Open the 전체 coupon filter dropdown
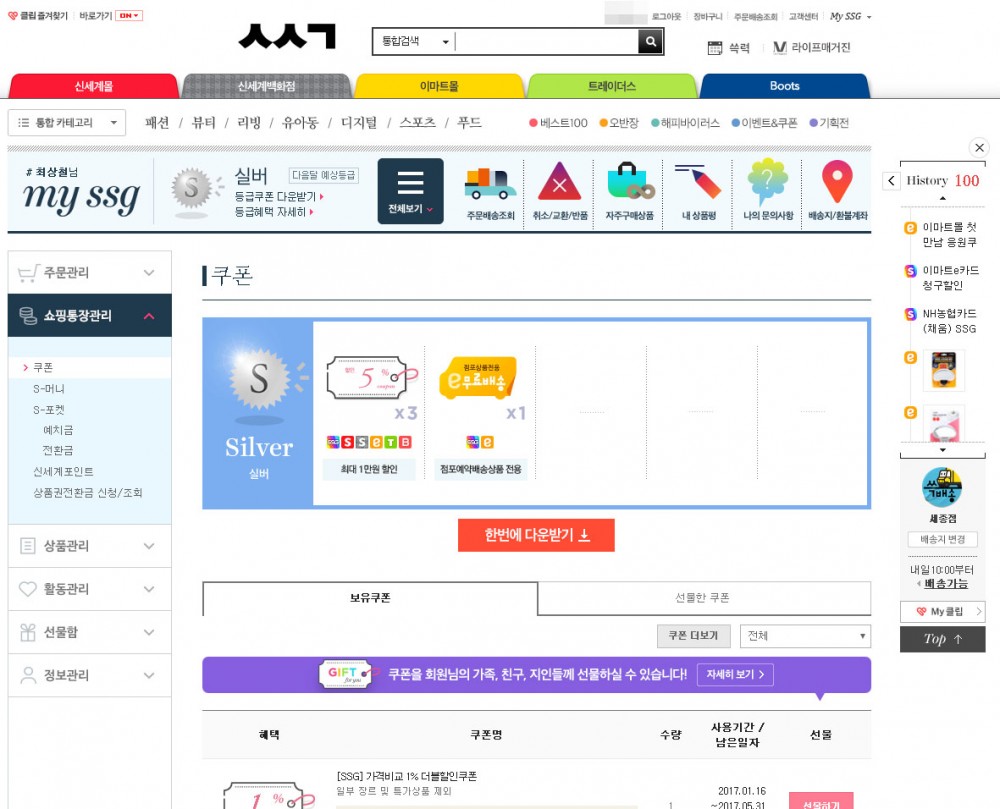The width and height of the screenshot is (1000, 809). point(805,636)
